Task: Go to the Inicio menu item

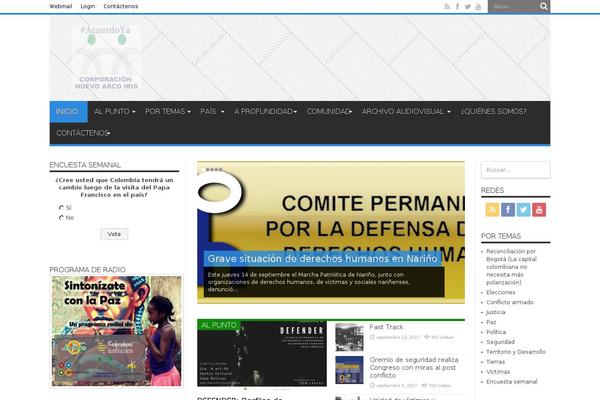Action: tap(68, 111)
